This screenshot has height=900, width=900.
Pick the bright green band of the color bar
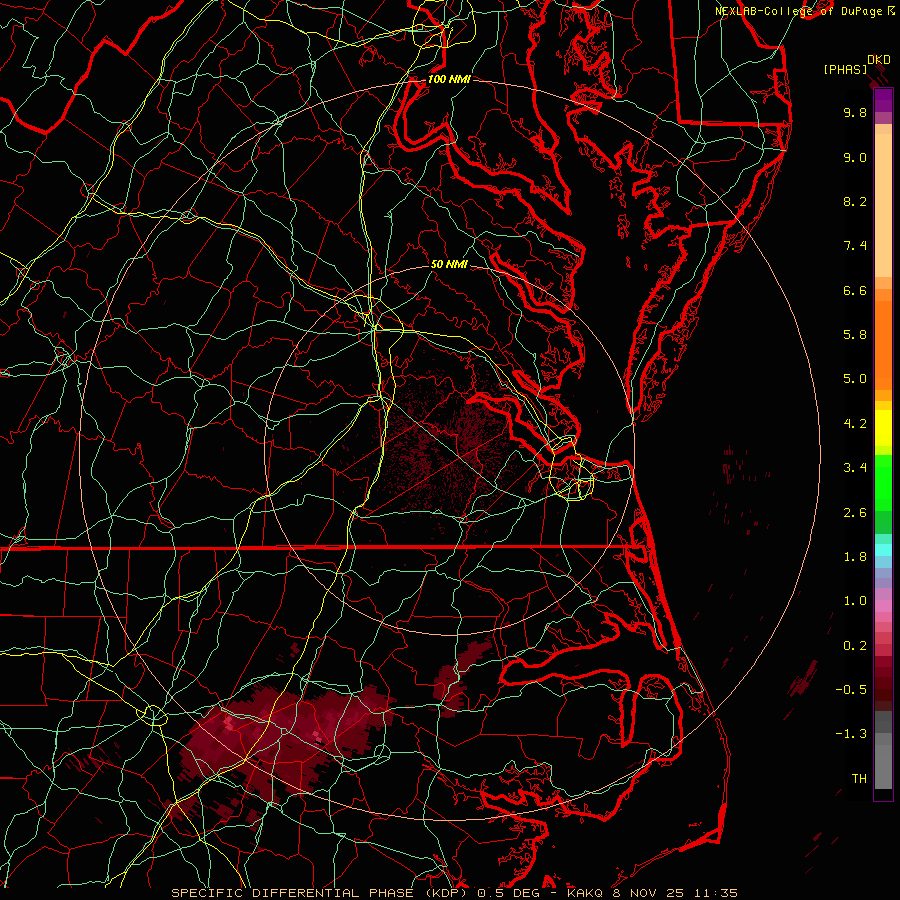883,483
